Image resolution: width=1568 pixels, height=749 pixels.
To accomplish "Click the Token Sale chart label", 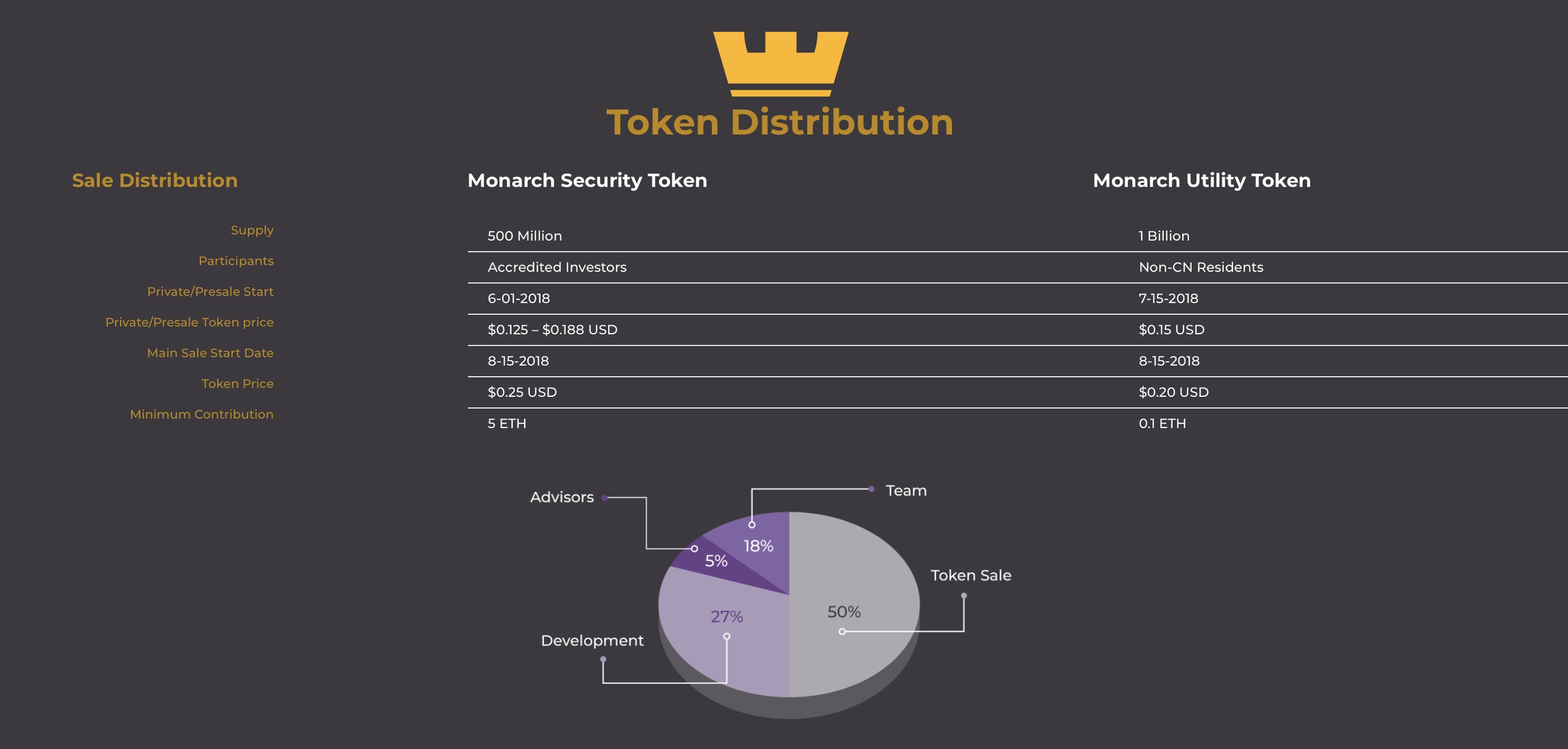I will click(x=970, y=575).
